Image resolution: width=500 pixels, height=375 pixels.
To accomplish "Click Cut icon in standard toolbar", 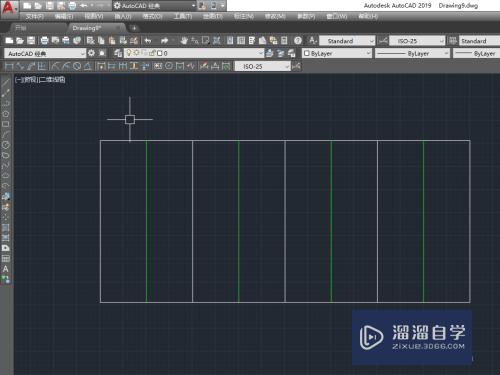I will pyautogui.click(x=90, y=41).
